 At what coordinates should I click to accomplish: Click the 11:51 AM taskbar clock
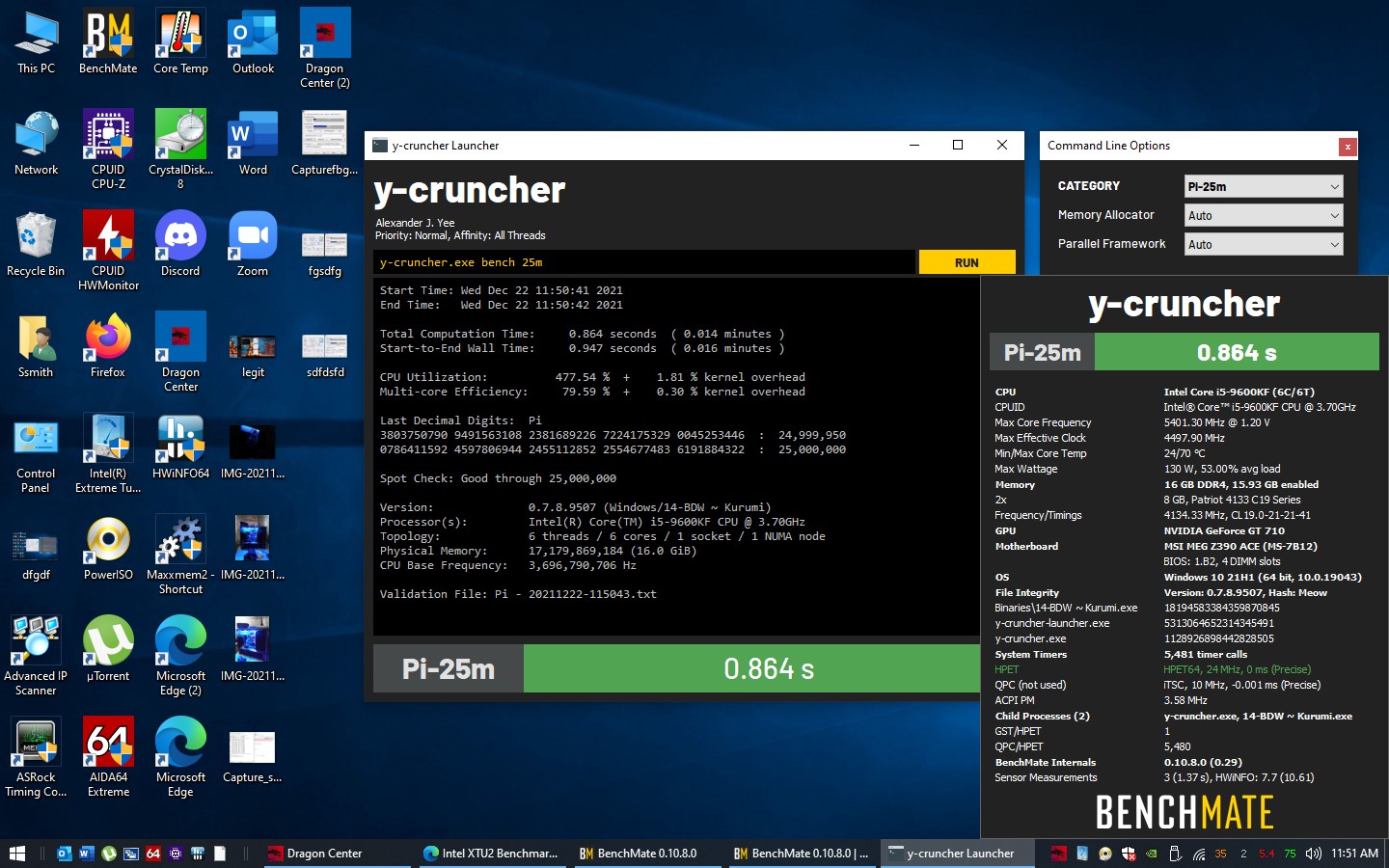[1354, 854]
